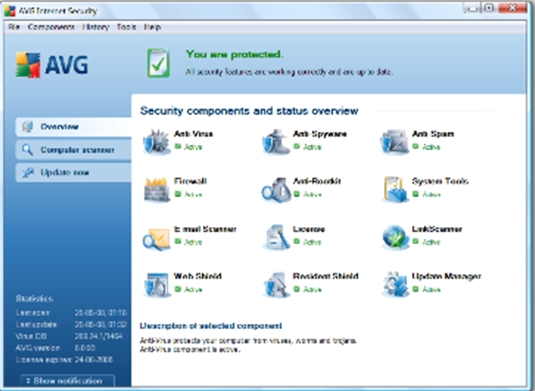
Task: Select the Anti-Spam label
Action: point(433,134)
